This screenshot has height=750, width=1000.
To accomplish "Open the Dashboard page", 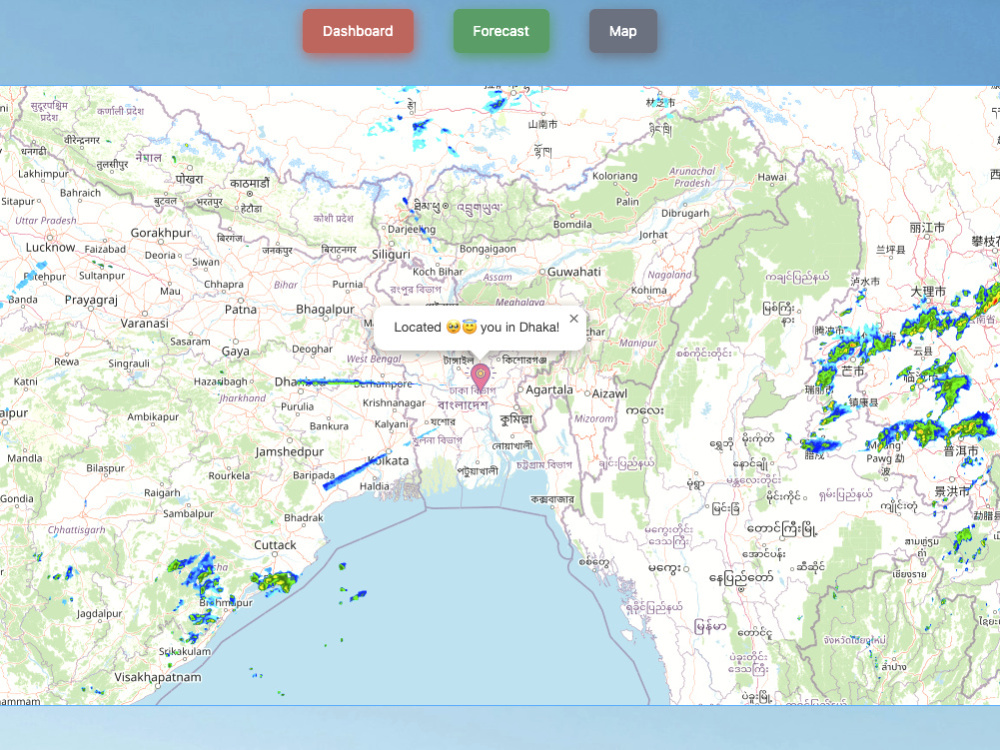I will [x=358, y=31].
